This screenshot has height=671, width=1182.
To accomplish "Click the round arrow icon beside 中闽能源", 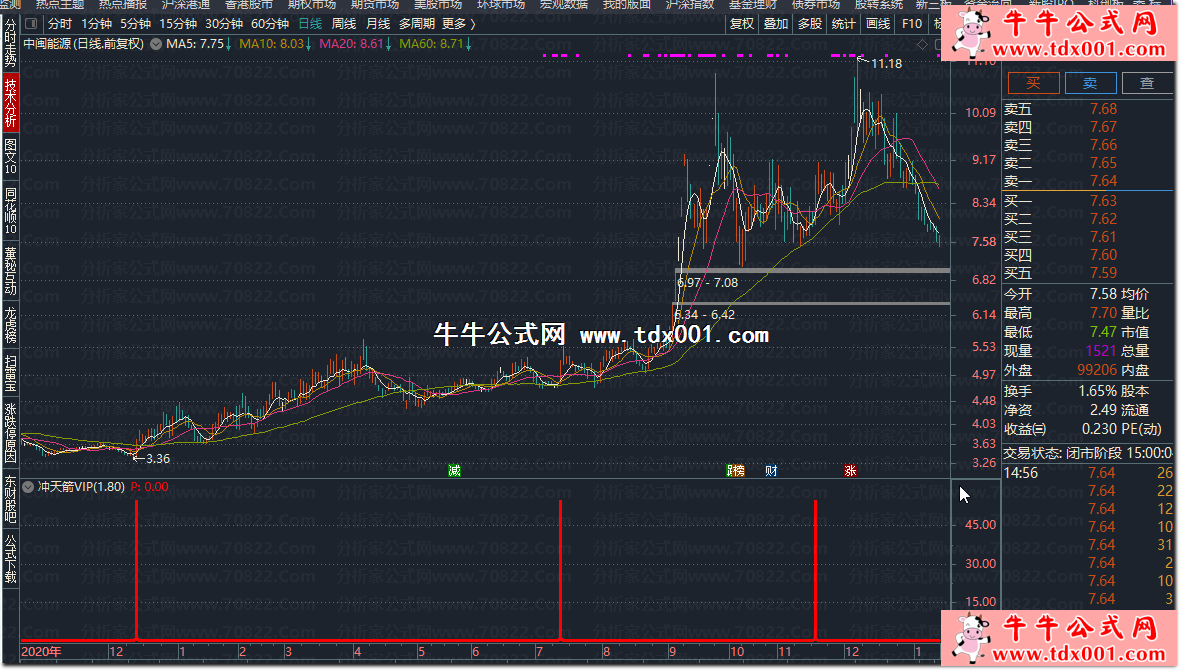I will click(x=156, y=44).
